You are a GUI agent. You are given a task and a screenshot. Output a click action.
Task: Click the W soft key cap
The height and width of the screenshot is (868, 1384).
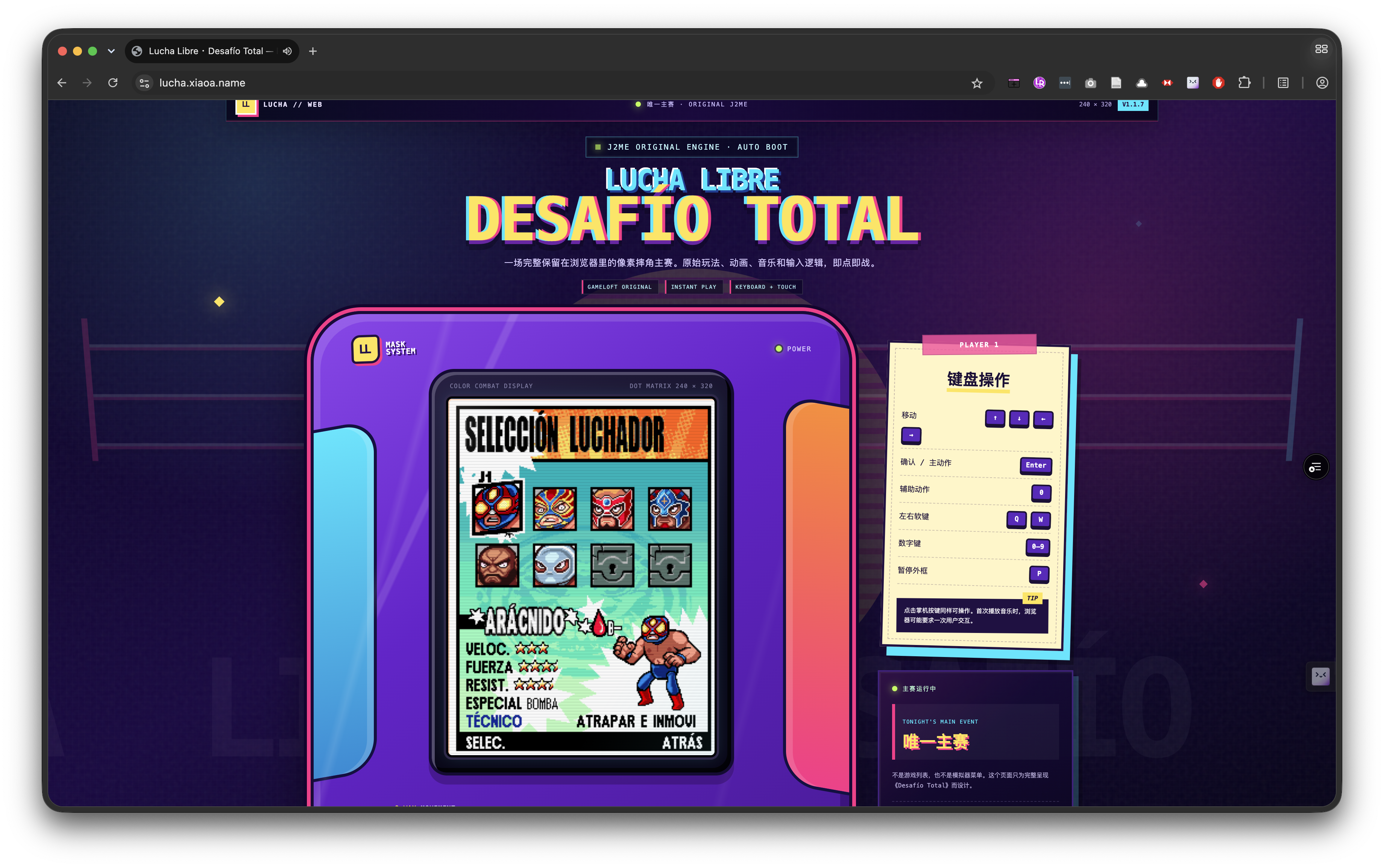coord(1041,520)
